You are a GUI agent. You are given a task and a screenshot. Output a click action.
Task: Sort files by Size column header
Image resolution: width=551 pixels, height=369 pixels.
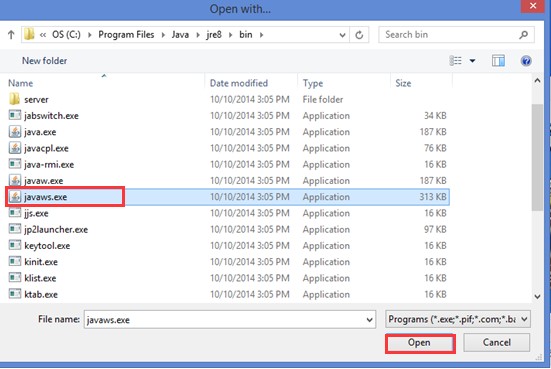tap(403, 83)
